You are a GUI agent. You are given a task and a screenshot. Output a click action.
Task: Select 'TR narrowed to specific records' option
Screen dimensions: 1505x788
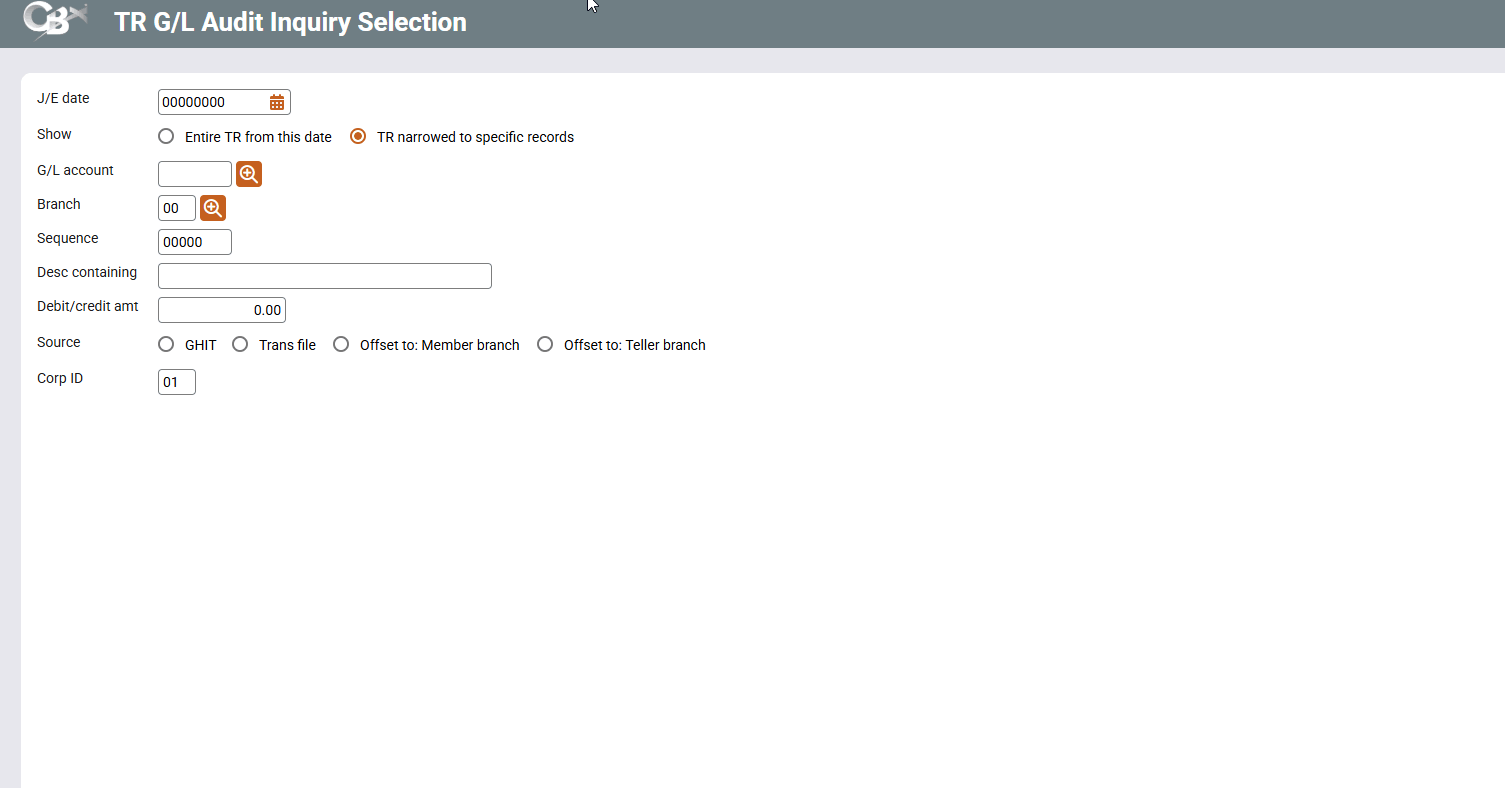tap(358, 137)
